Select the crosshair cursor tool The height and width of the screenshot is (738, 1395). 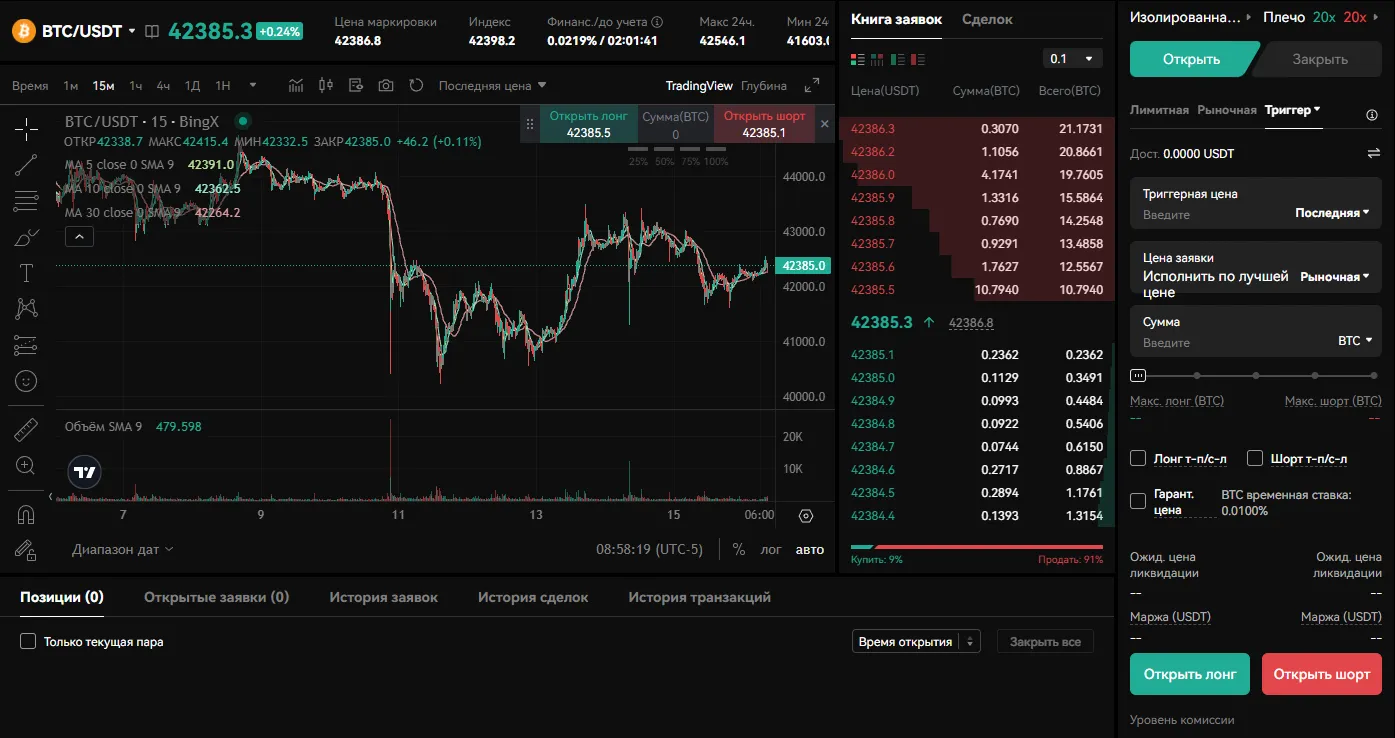point(26,128)
